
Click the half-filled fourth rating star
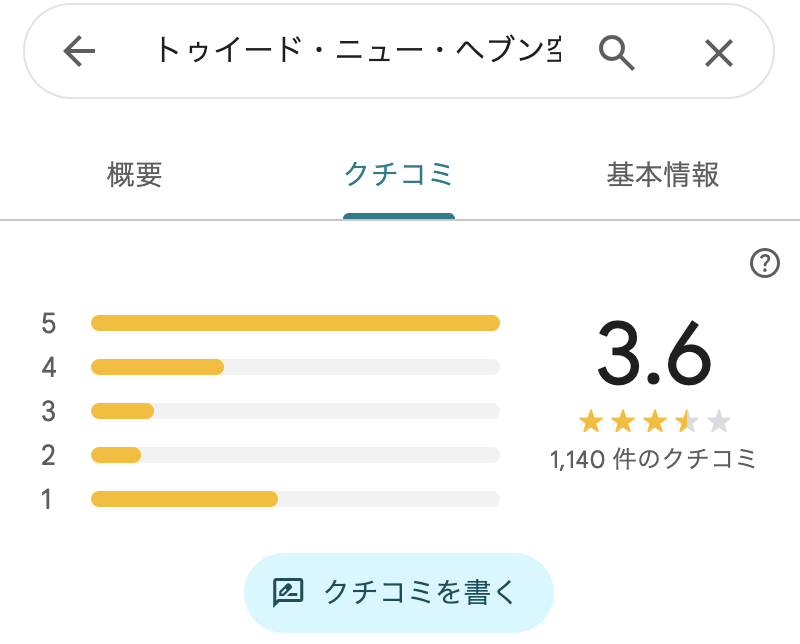[687, 422]
